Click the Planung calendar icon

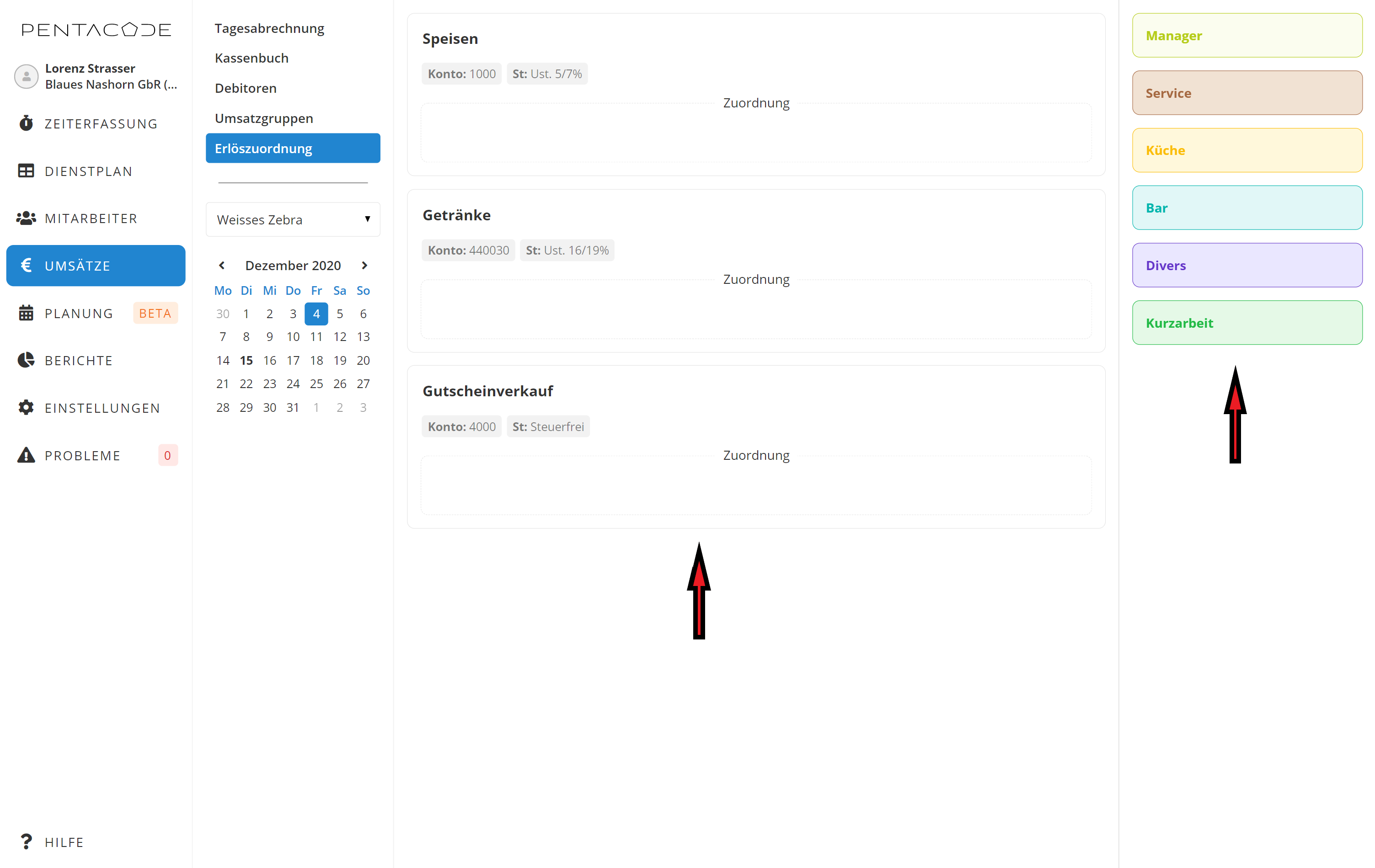click(26, 313)
